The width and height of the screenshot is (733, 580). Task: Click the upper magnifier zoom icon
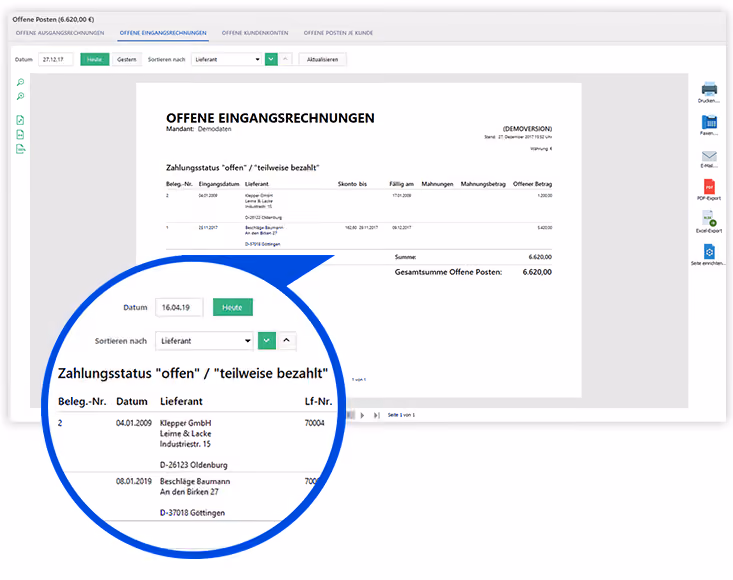point(21,82)
